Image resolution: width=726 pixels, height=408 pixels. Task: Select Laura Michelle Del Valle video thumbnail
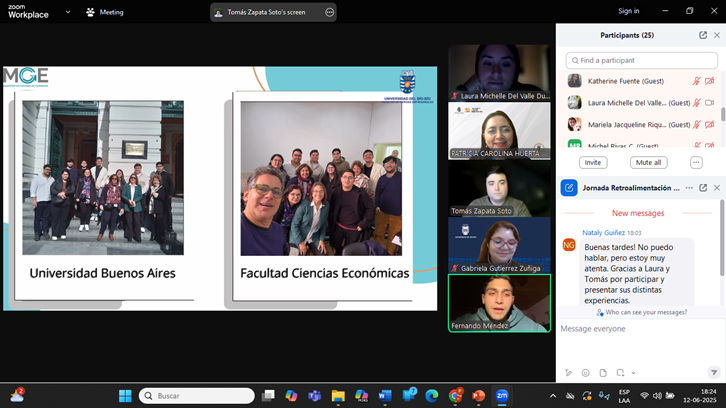499,73
